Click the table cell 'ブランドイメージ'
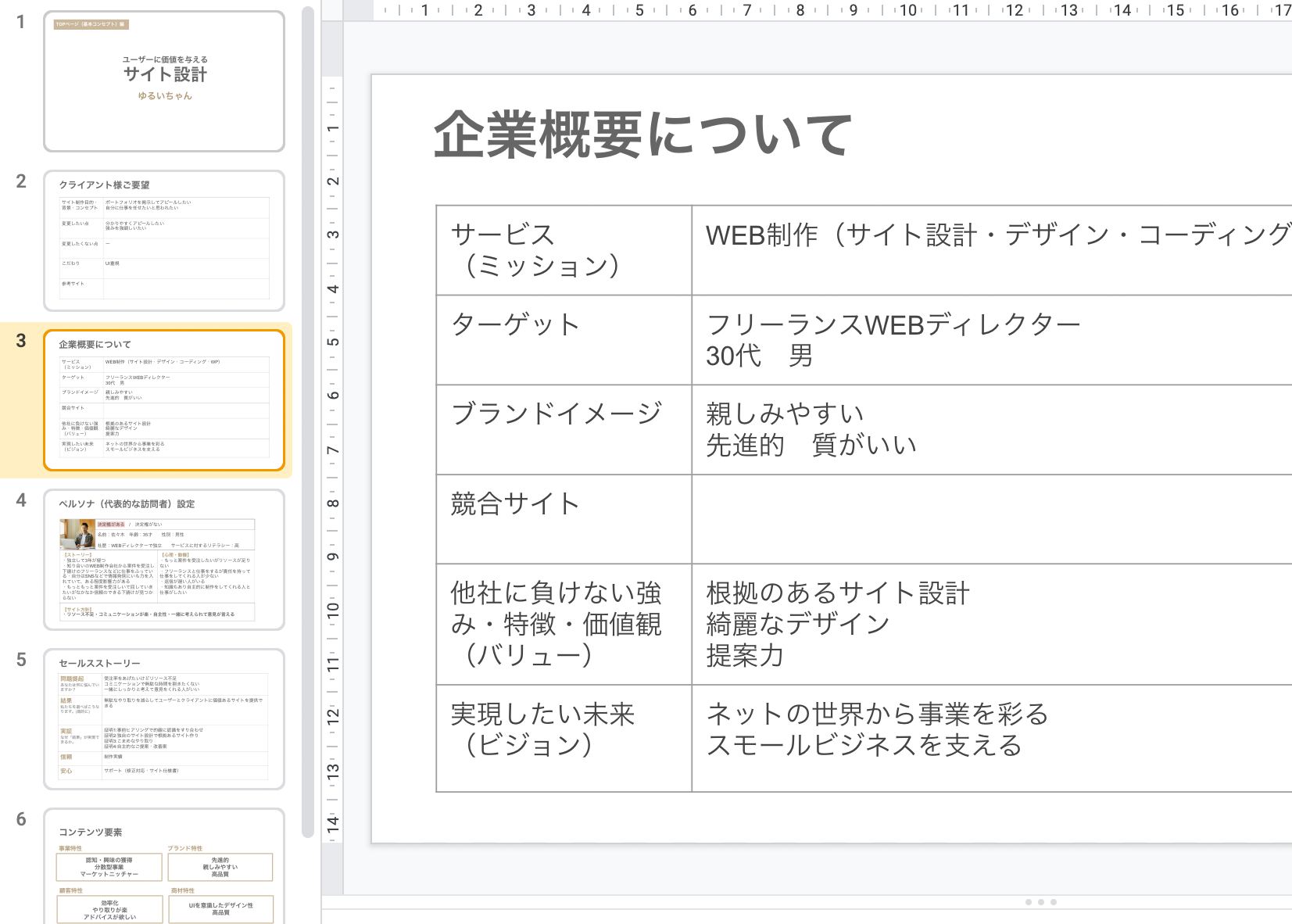 [564, 430]
